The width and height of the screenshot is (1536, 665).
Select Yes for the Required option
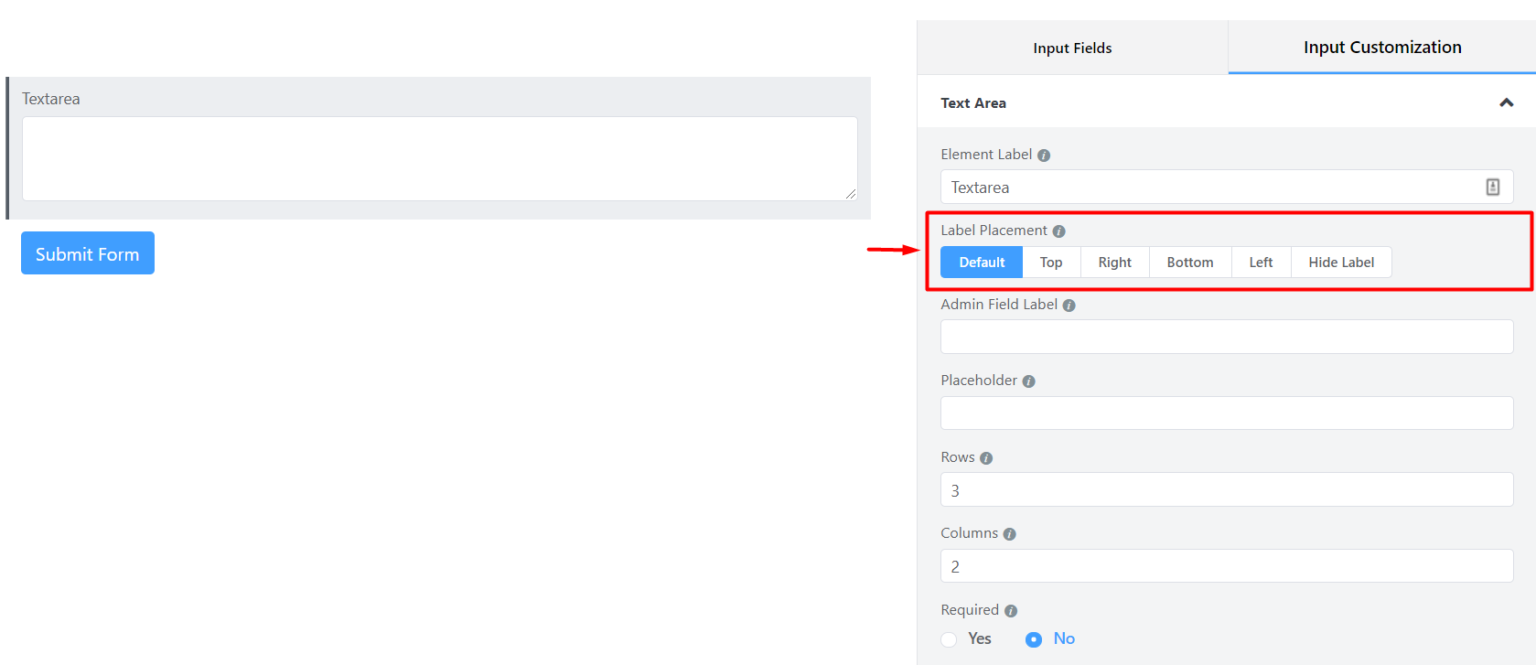948,639
